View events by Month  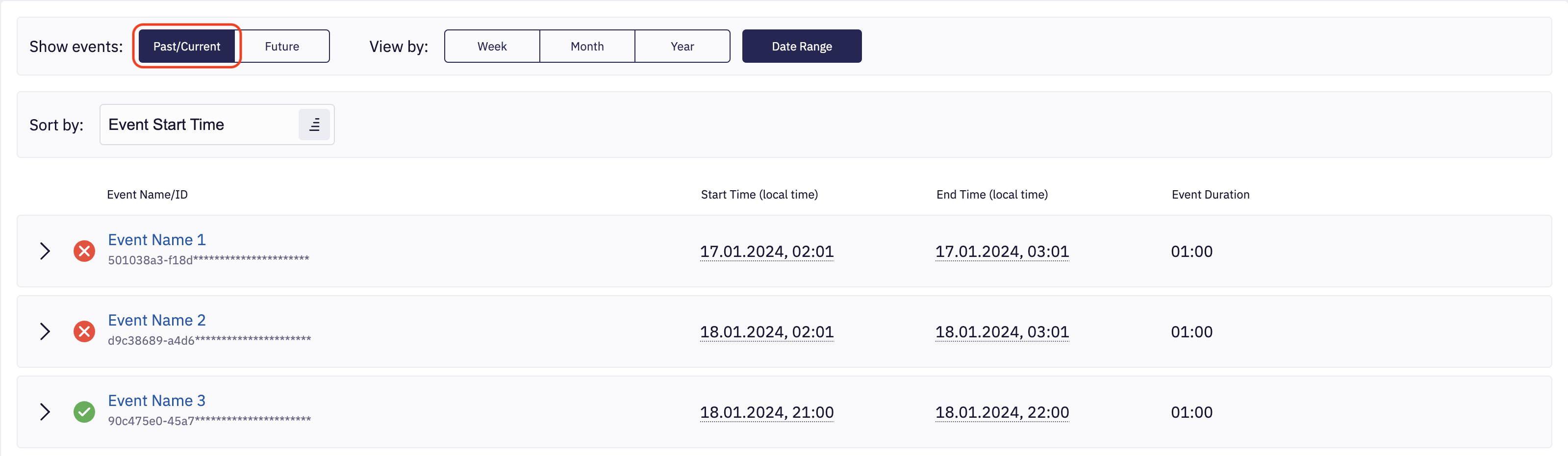coord(587,46)
